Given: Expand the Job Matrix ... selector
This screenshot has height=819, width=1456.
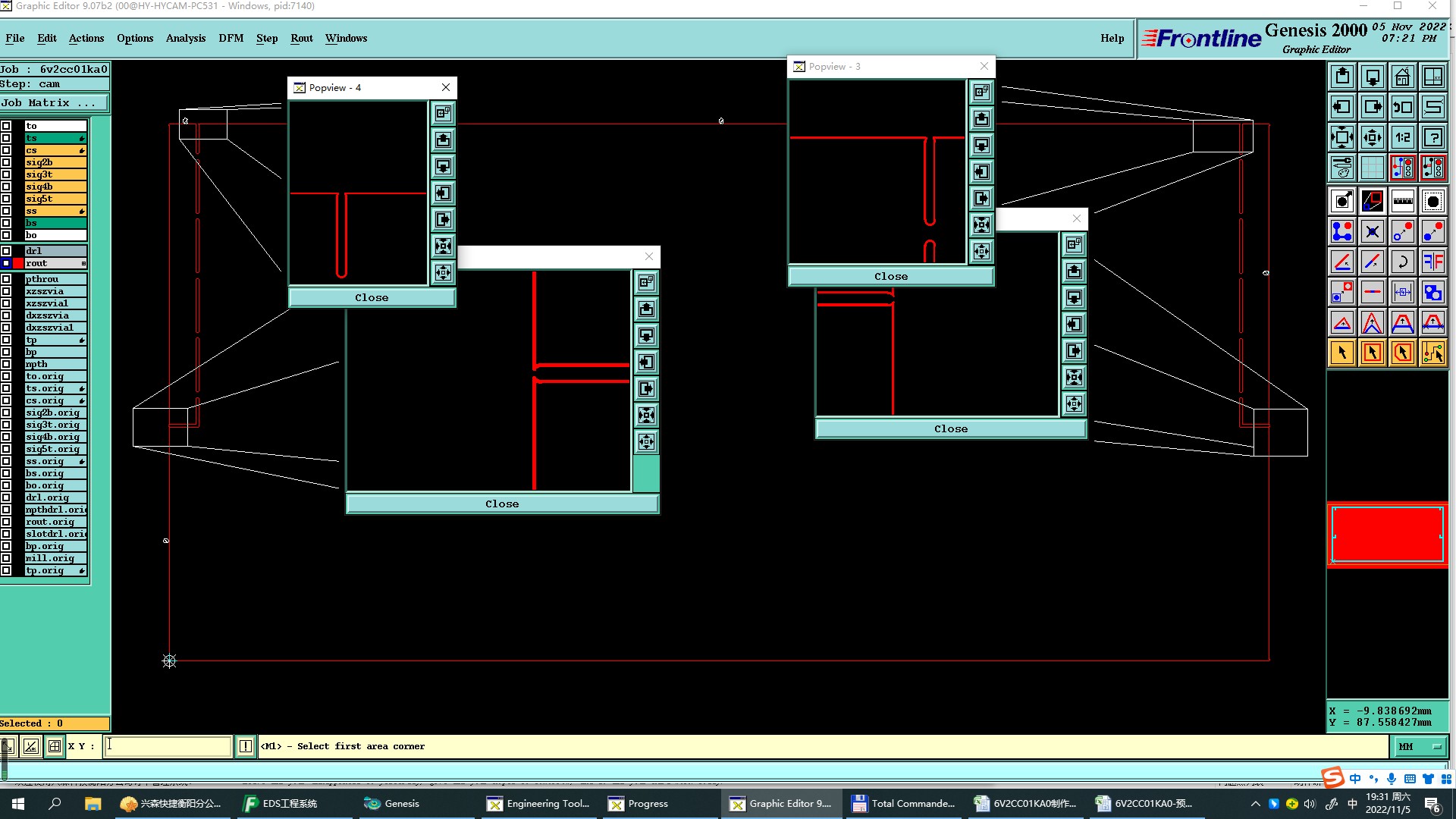Looking at the screenshot, I should tap(53, 103).
